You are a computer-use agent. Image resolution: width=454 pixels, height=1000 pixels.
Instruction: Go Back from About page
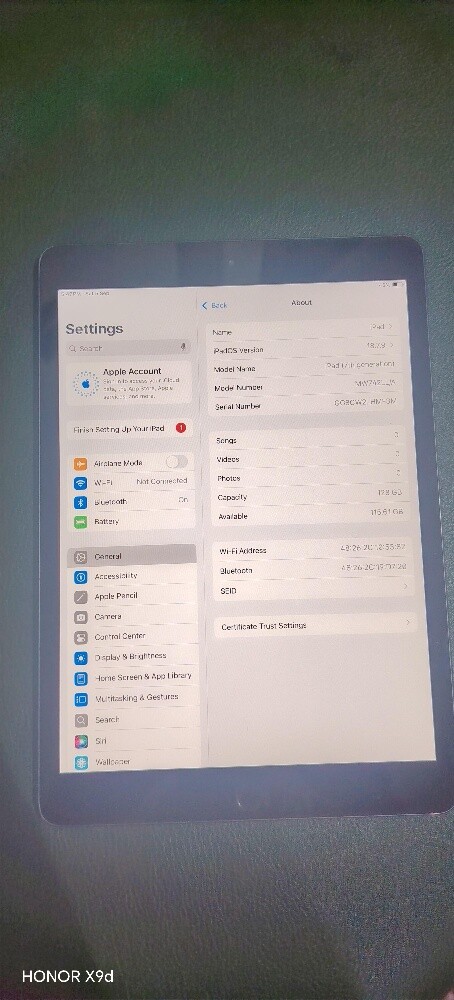[x=214, y=305]
